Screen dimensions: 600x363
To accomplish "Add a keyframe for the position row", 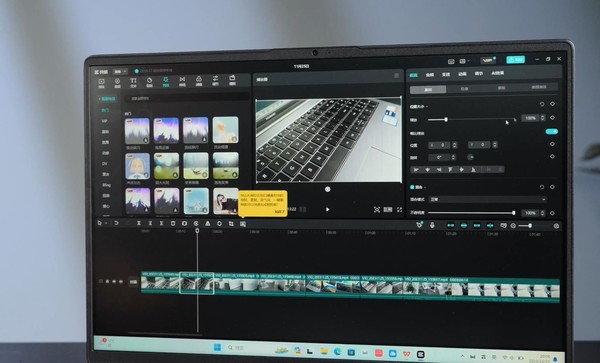I will pos(553,144).
